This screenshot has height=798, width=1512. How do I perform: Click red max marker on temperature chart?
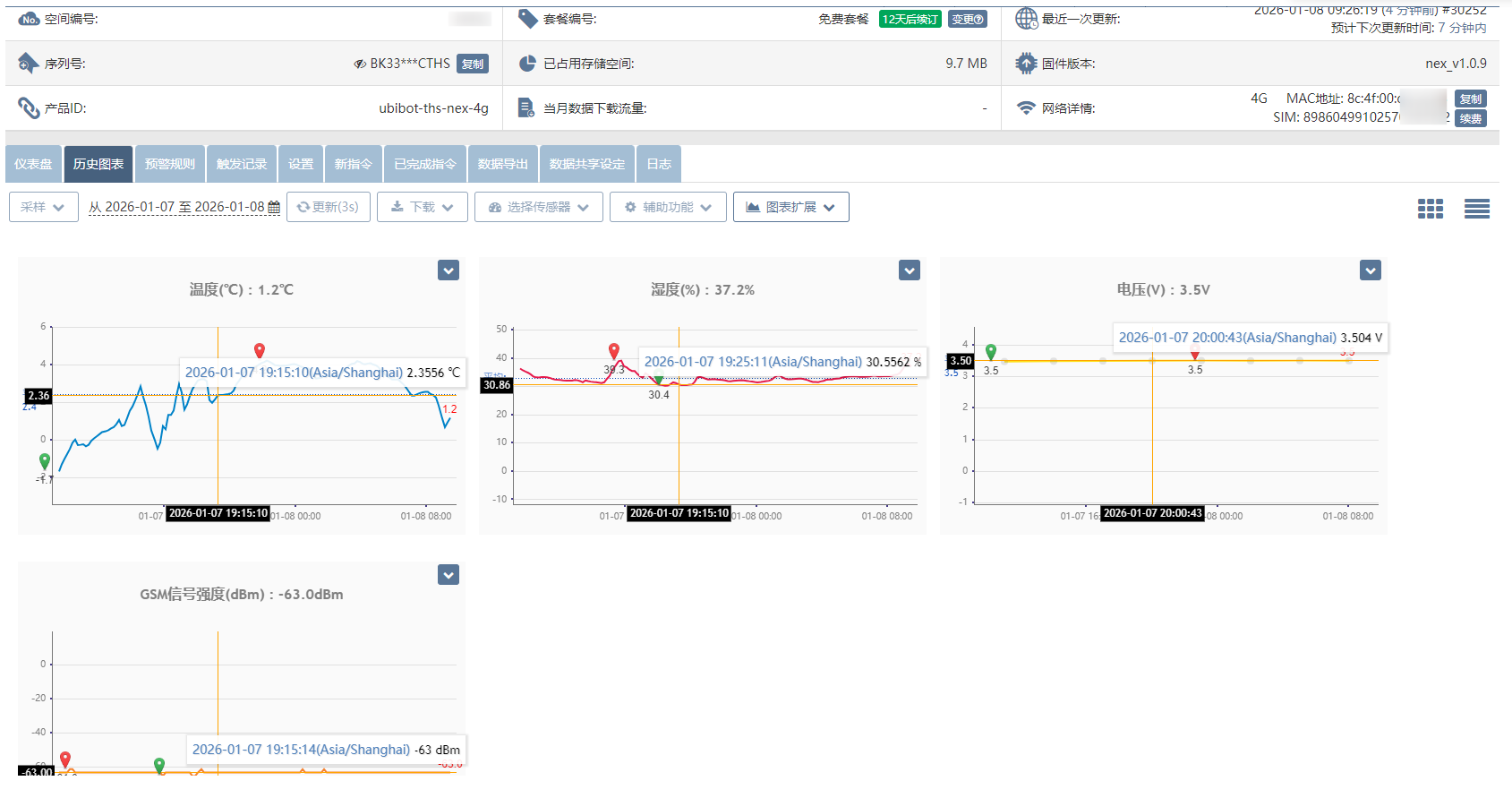pos(260,350)
